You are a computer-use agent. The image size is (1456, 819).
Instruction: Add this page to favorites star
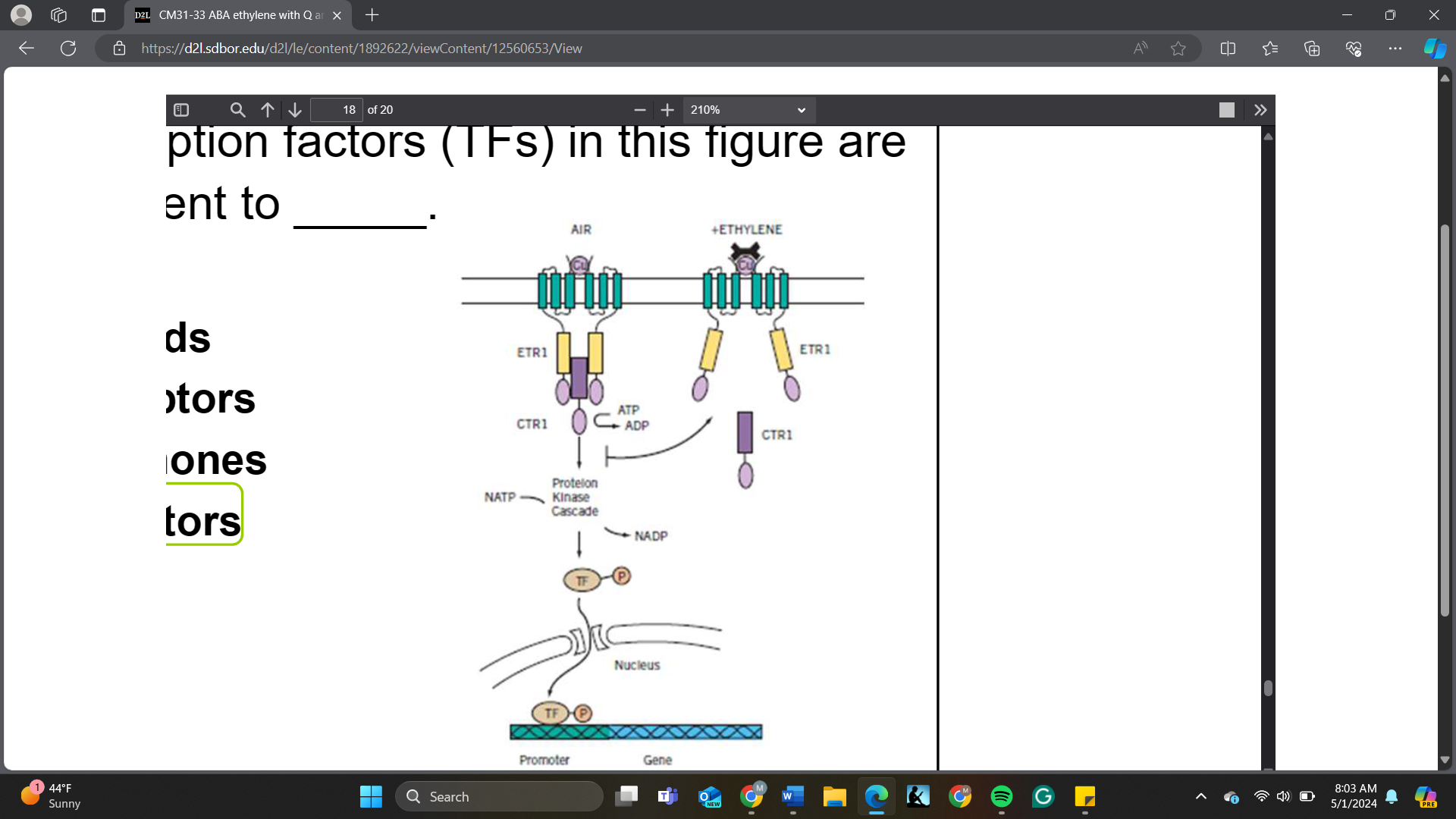click(x=1178, y=48)
